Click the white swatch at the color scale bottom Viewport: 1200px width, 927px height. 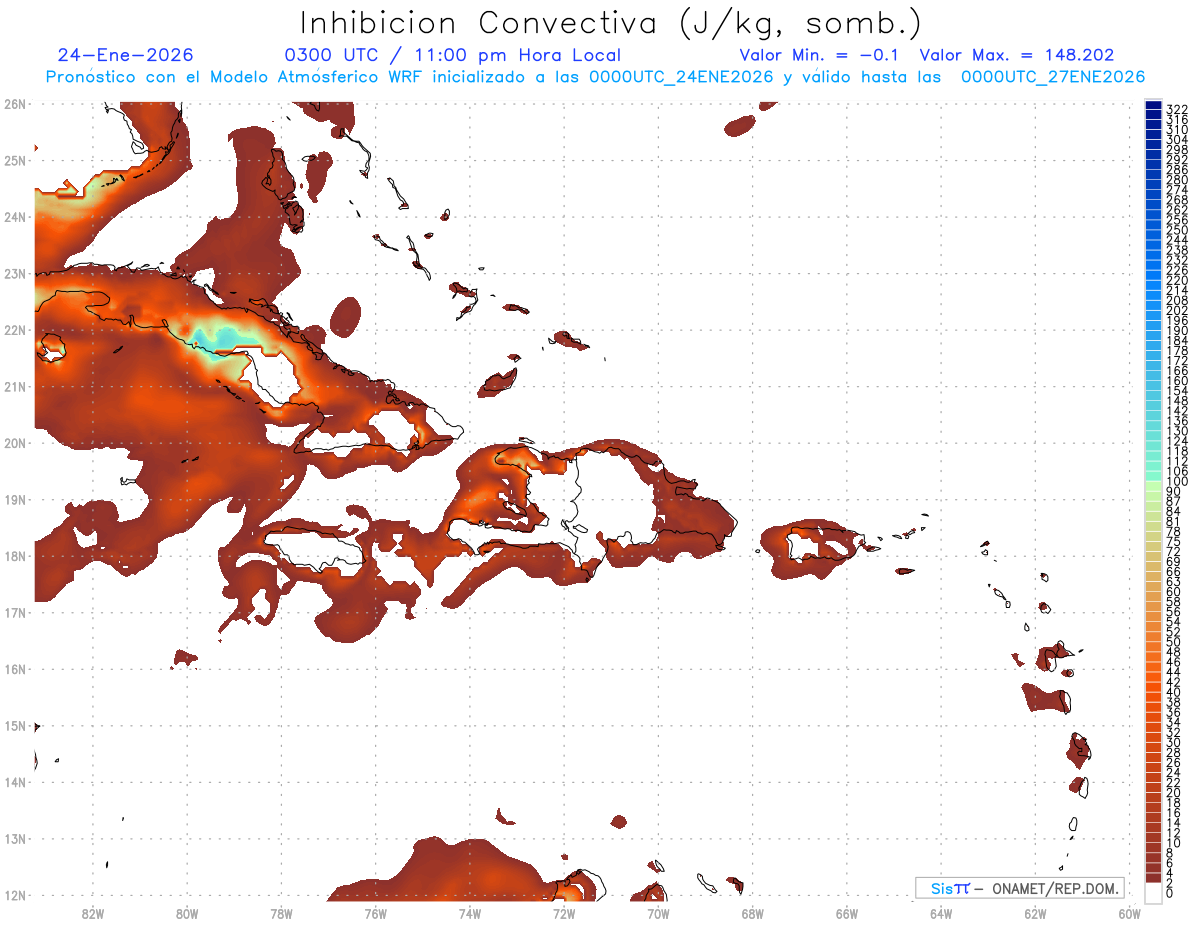point(1153,893)
